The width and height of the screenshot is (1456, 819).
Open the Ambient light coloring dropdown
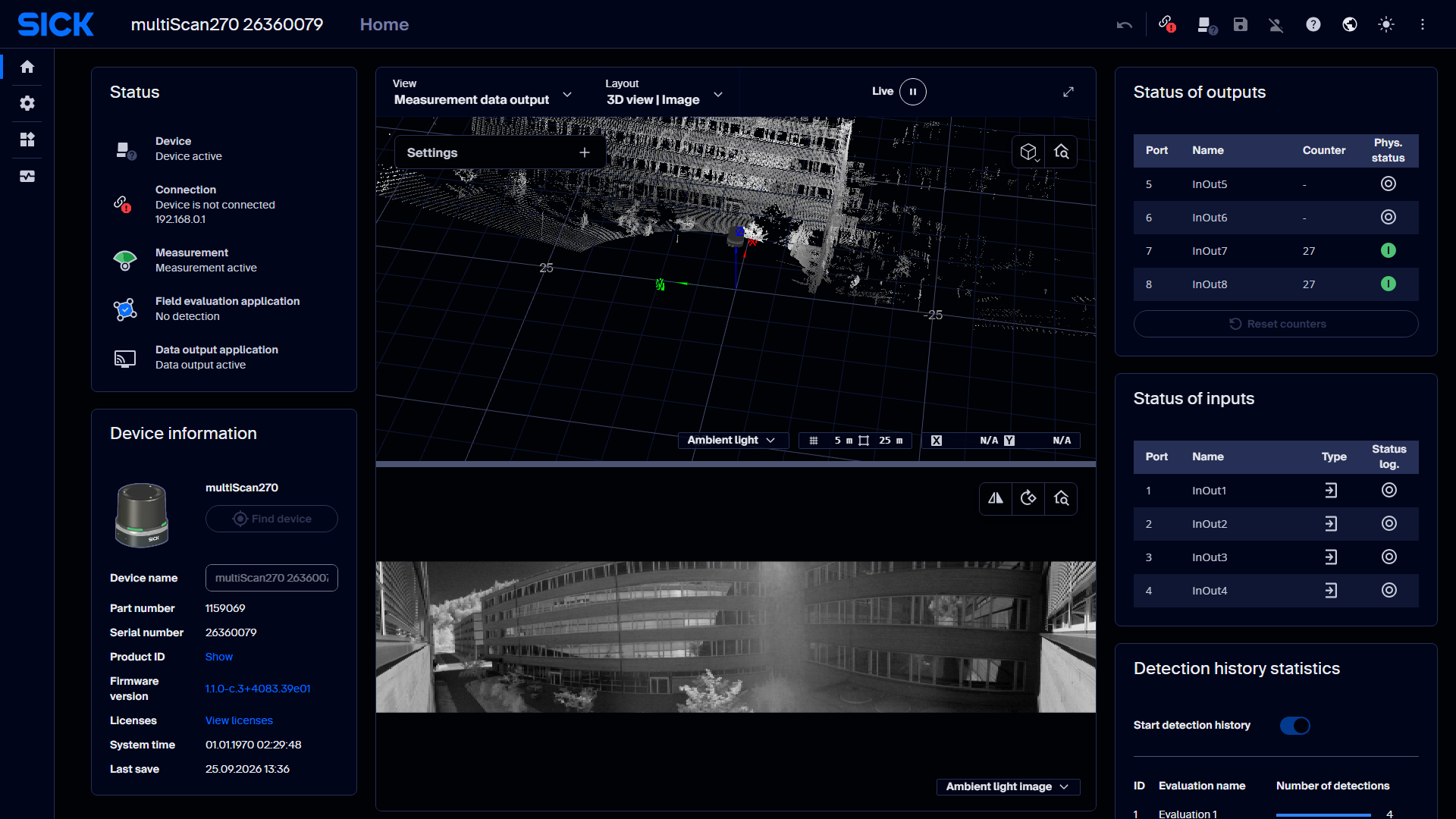point(732,441)
